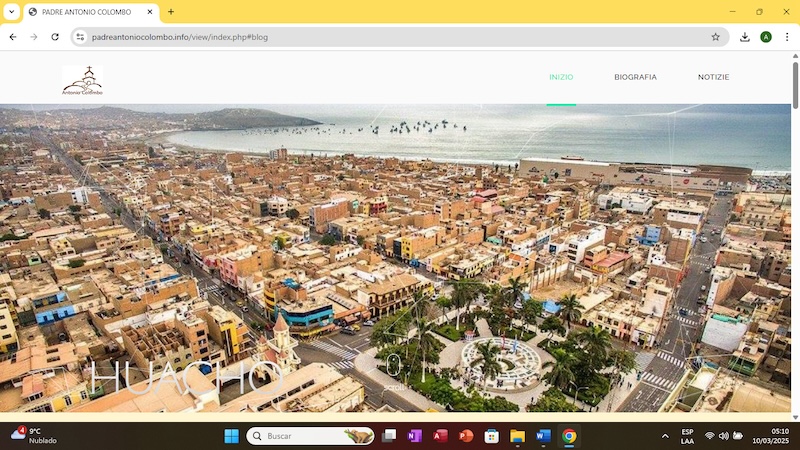Click the Antonio Colombo church logo

pos(83,81)
